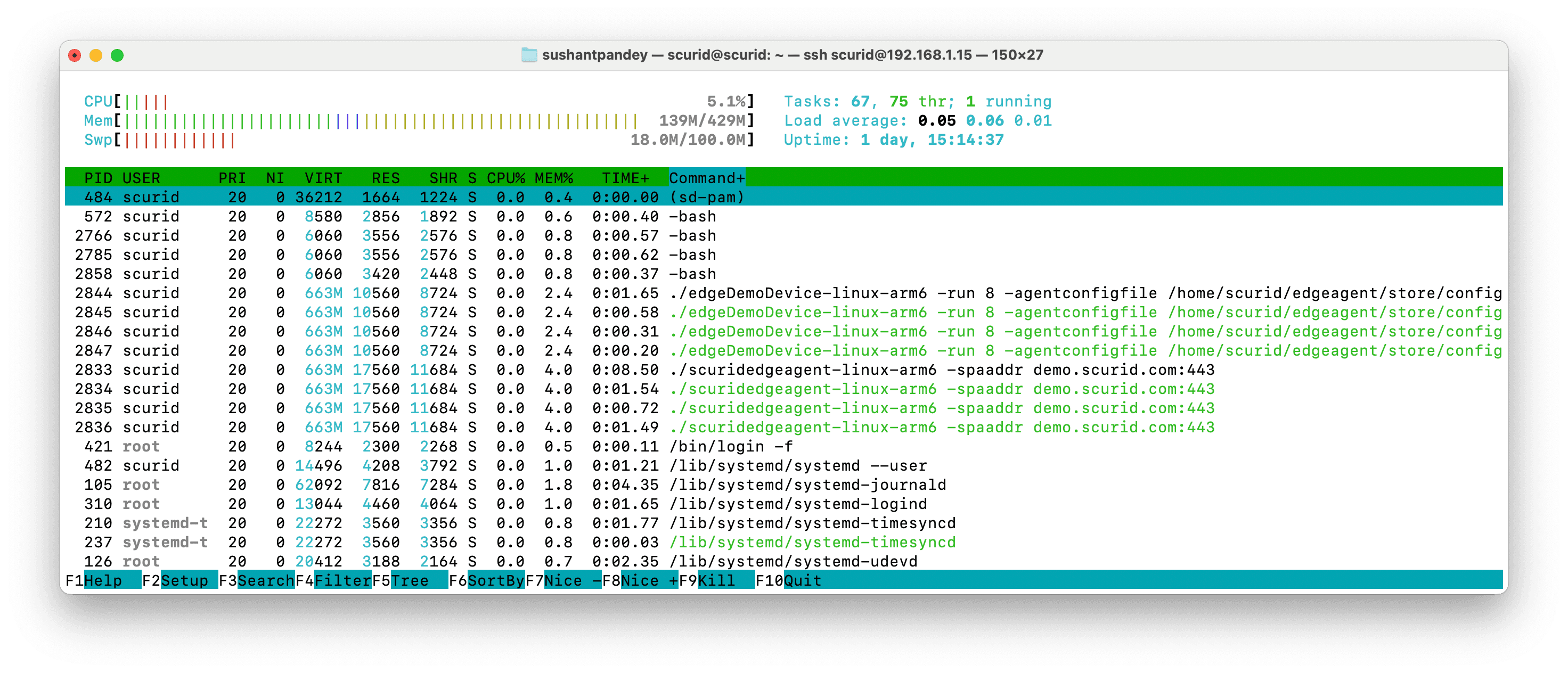
Task: Click F10 Quit in function bar
Action: (801, 580)
